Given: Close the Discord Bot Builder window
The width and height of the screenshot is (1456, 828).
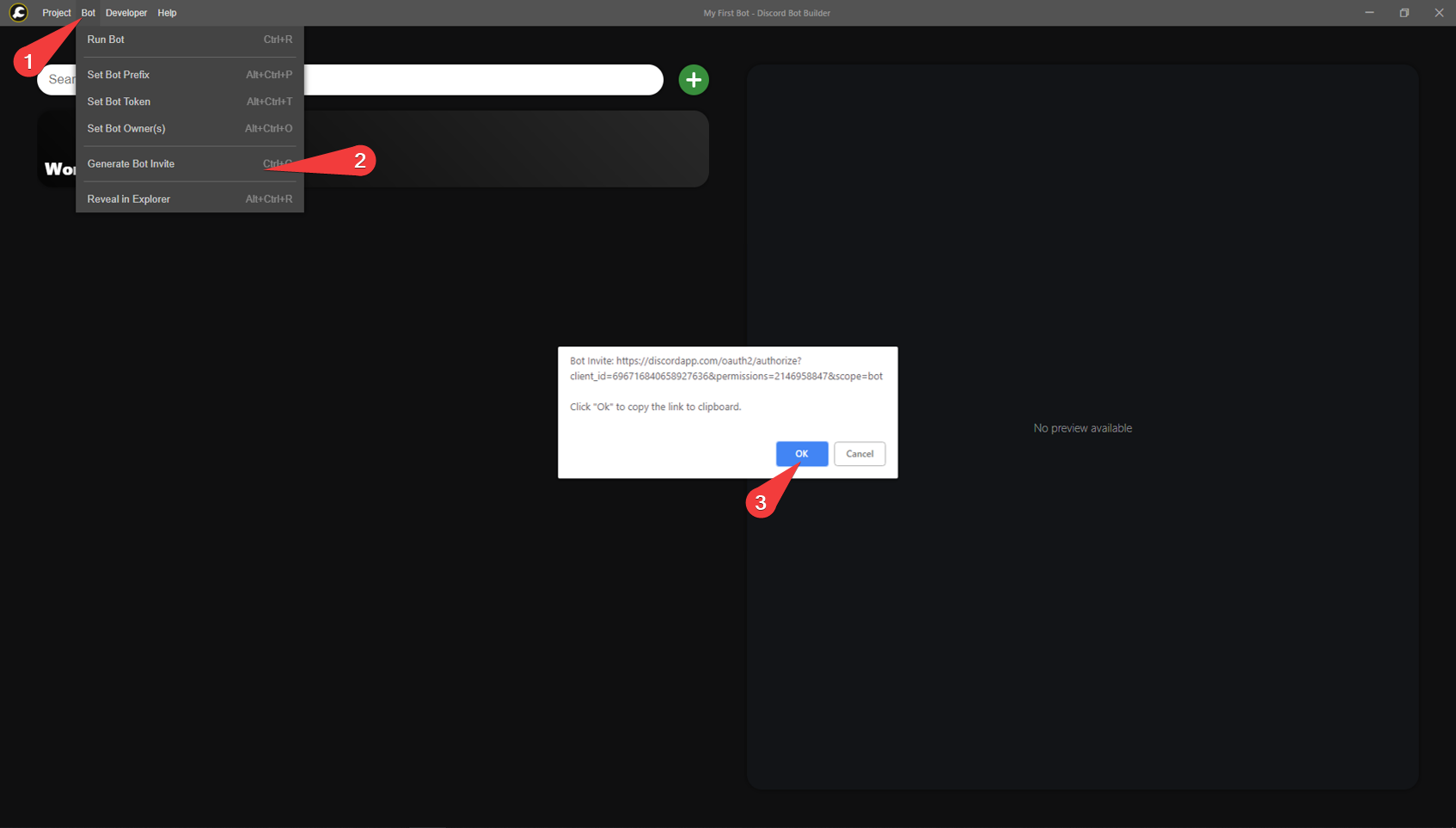Looking at the screenshot, I should [1439, 13].
